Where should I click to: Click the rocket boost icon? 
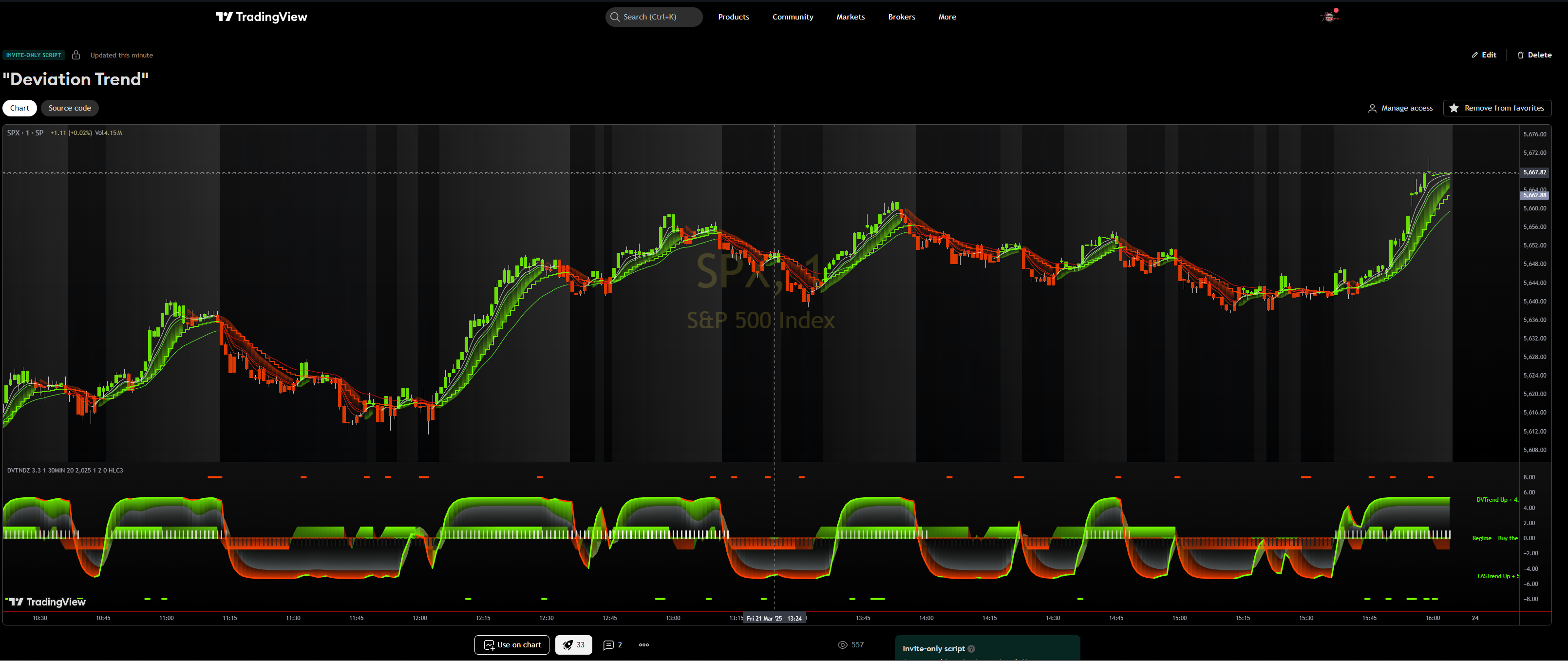click(x=568, y=644)
